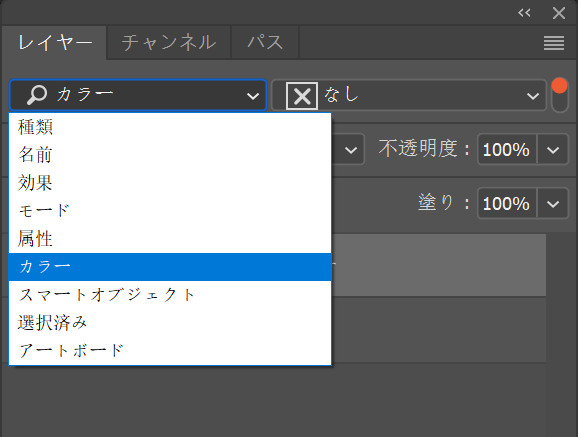Click the 不透明度 100% value field
This screenshot has width=578, height=437.
[507, 150]
